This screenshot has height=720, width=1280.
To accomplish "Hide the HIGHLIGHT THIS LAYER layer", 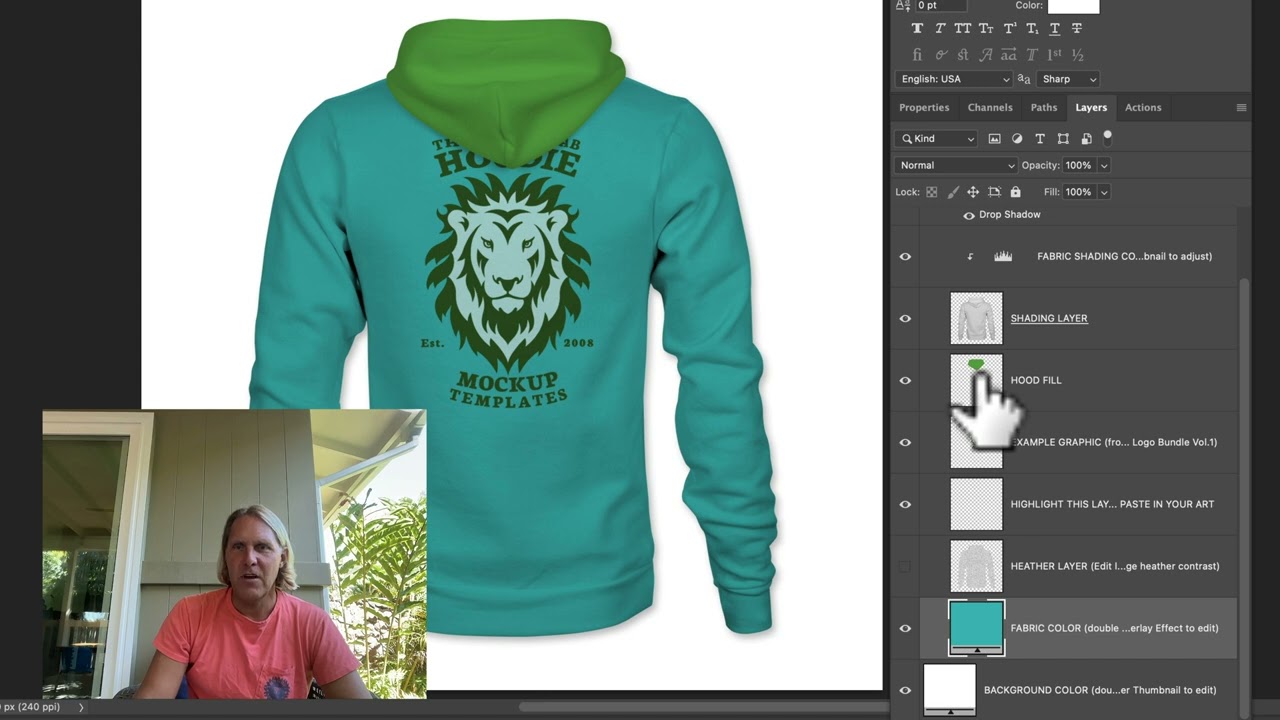I will pyautogui.click(x=905, y=505).
